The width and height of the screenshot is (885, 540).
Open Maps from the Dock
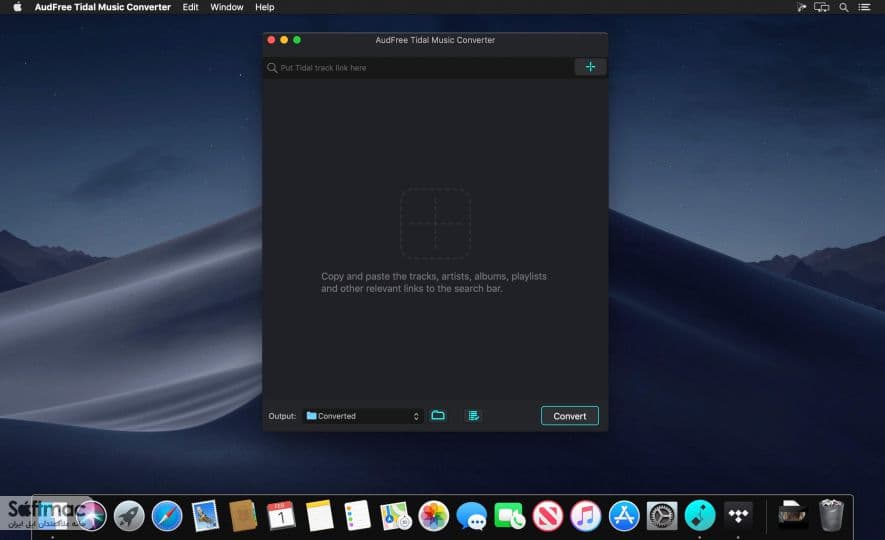pos(395,515)
